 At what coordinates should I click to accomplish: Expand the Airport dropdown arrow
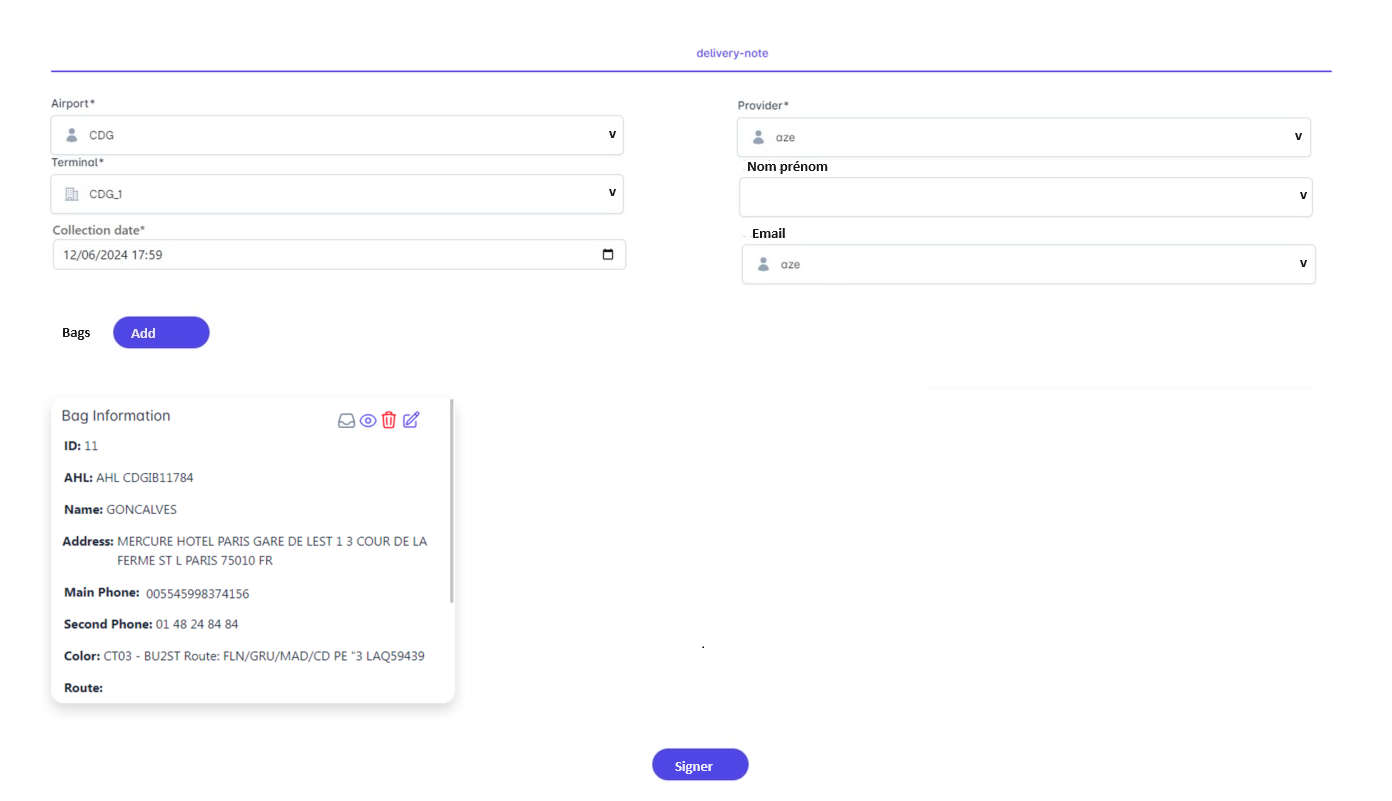tap(612, 134)
